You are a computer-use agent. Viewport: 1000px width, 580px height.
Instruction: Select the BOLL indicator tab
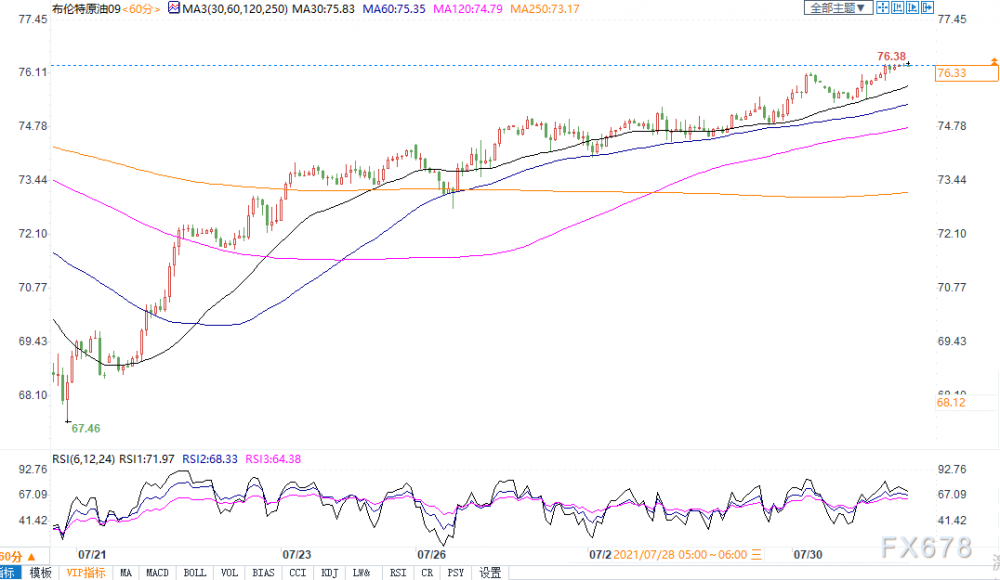click(x=195, y=572)
